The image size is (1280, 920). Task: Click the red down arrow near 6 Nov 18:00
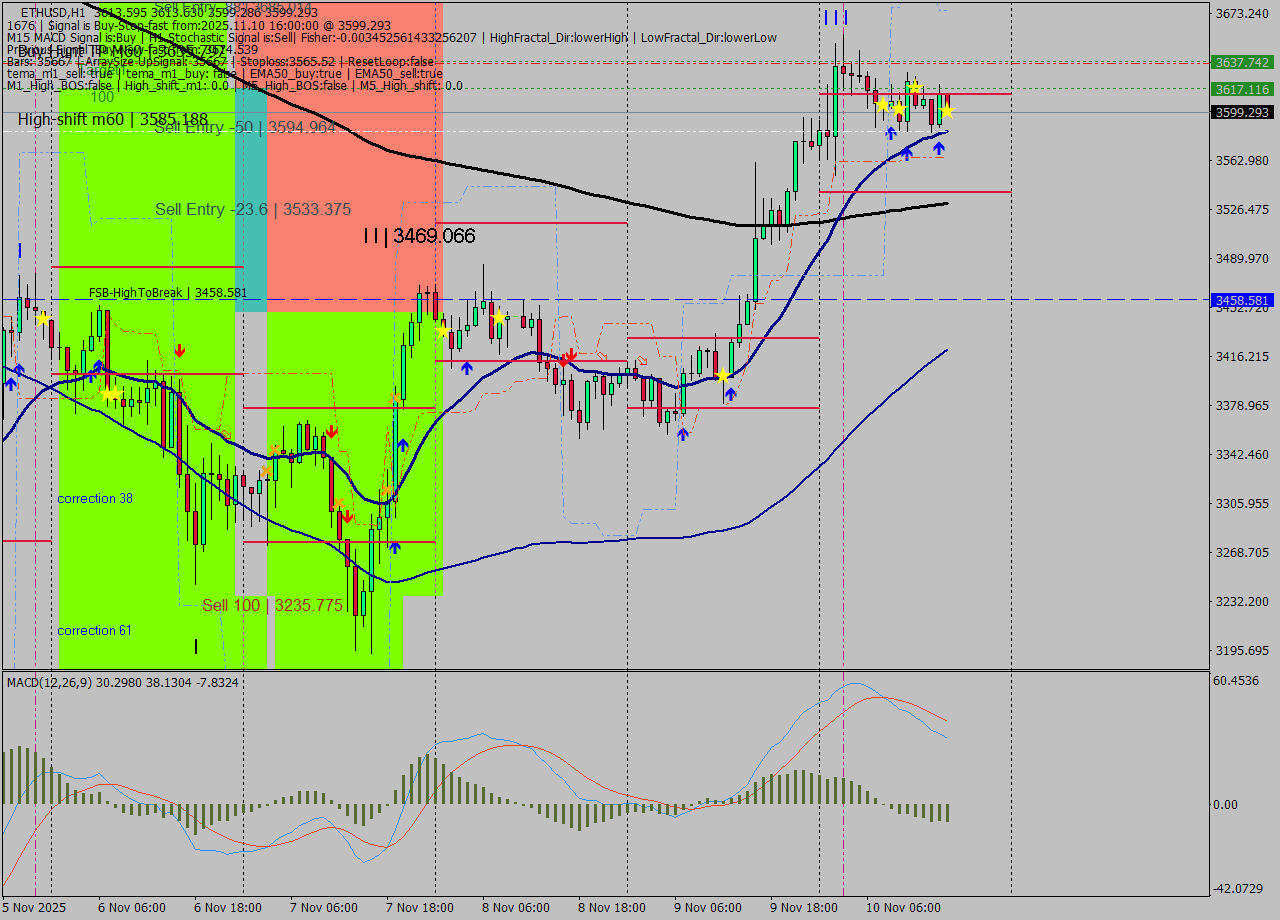click(179, 350)
